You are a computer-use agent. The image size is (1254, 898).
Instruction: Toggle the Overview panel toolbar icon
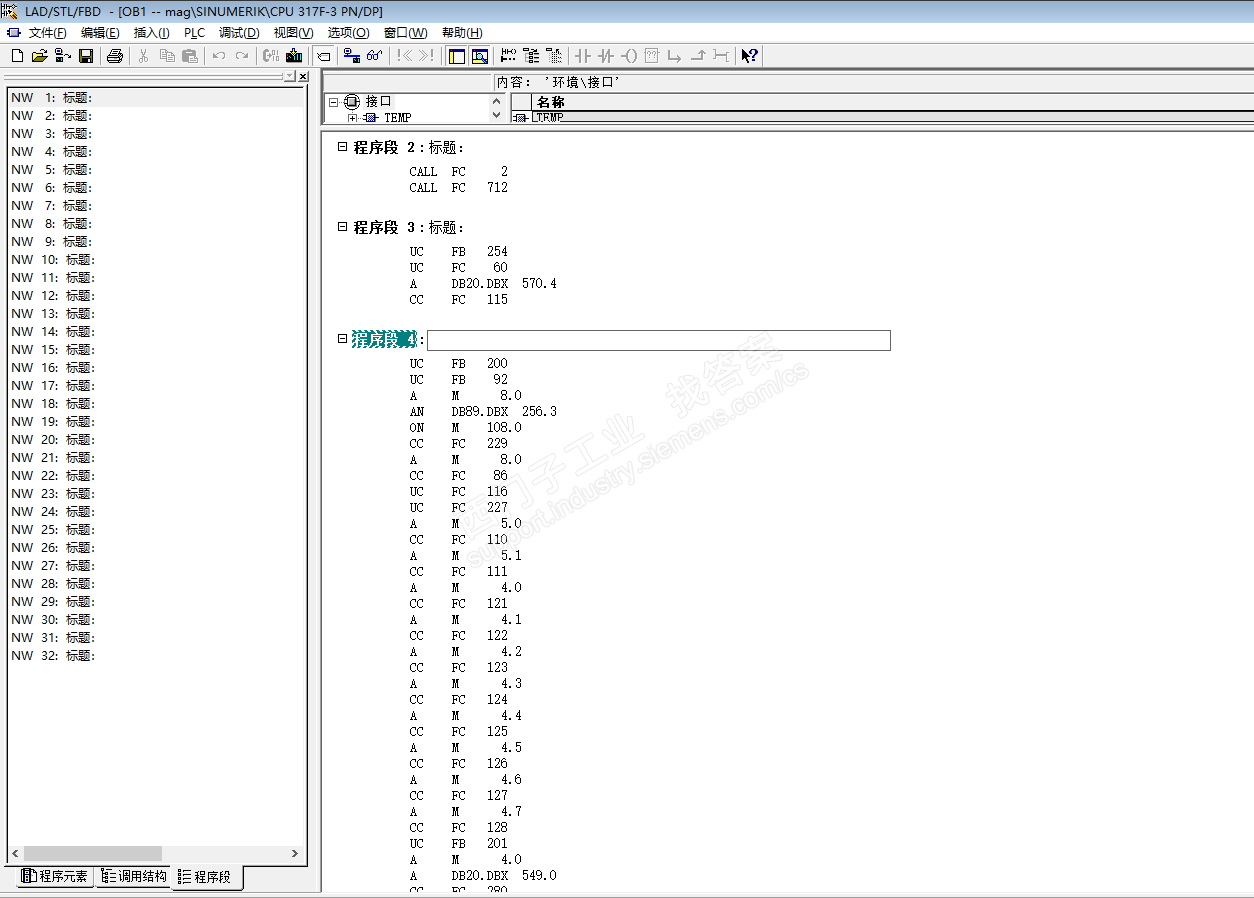tap(456, 56)
